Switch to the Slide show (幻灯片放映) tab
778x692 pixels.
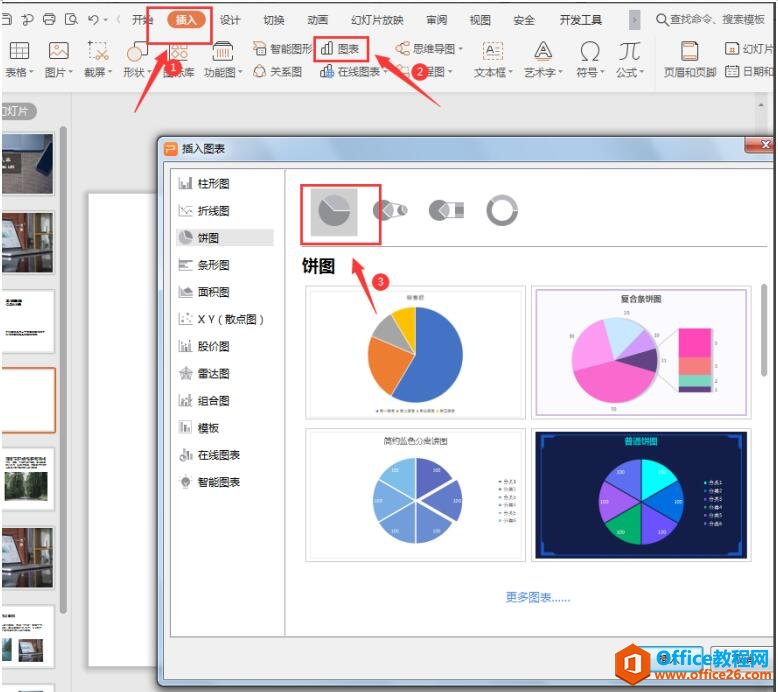(377, 20)
